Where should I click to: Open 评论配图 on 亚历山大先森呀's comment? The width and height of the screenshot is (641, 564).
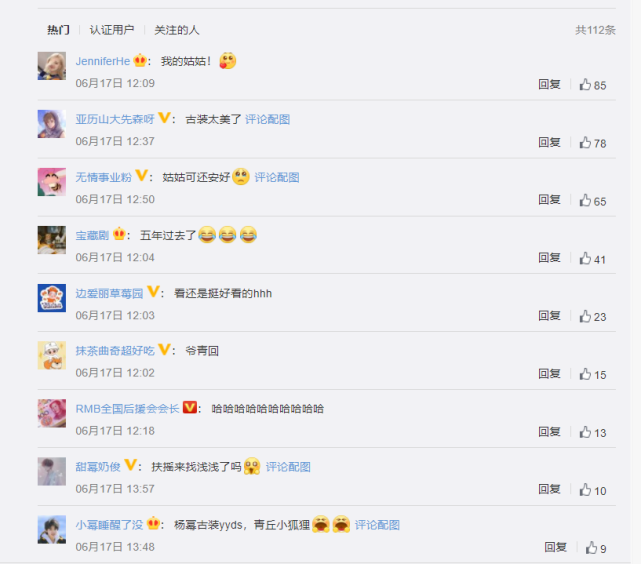(267, 119)
